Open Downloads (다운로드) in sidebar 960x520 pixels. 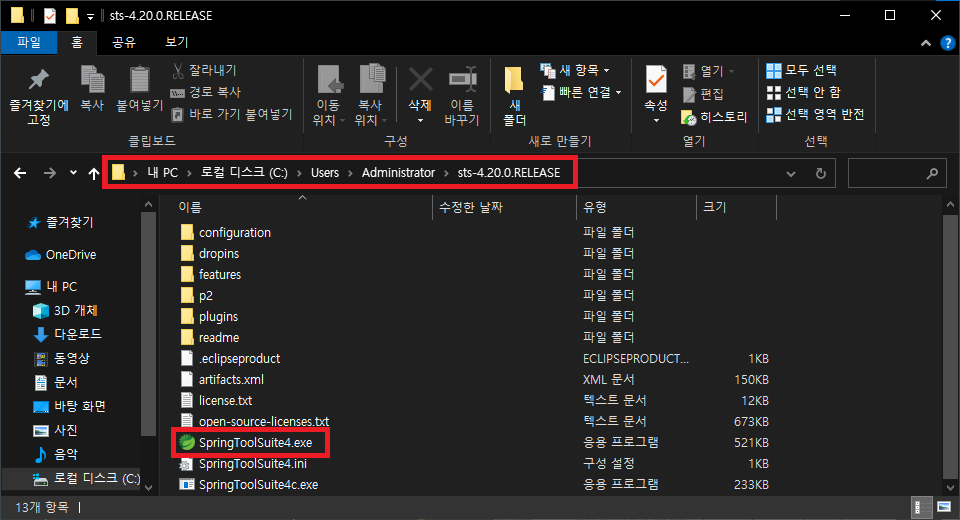click(x=67, y=334)
